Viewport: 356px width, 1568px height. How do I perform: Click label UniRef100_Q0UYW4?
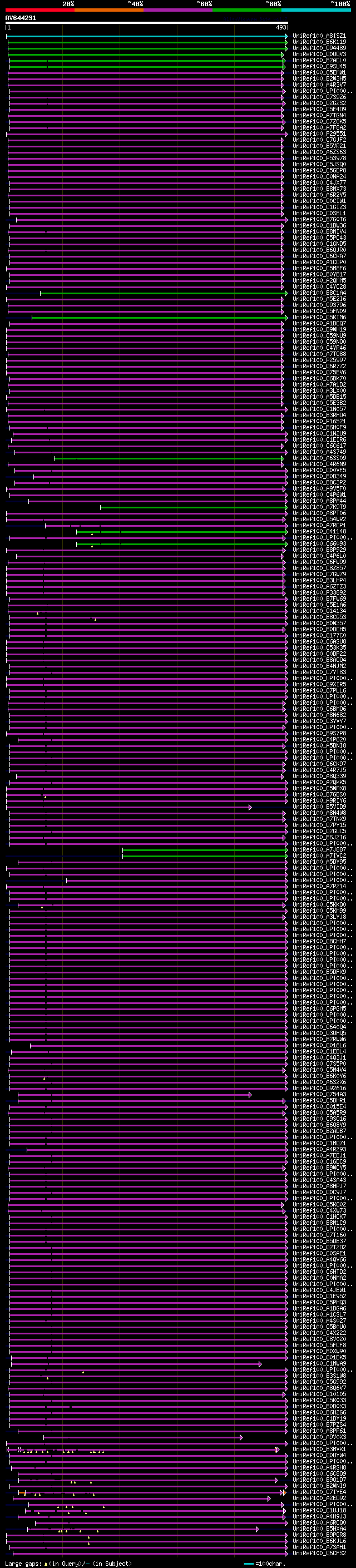coord(319,1456)
